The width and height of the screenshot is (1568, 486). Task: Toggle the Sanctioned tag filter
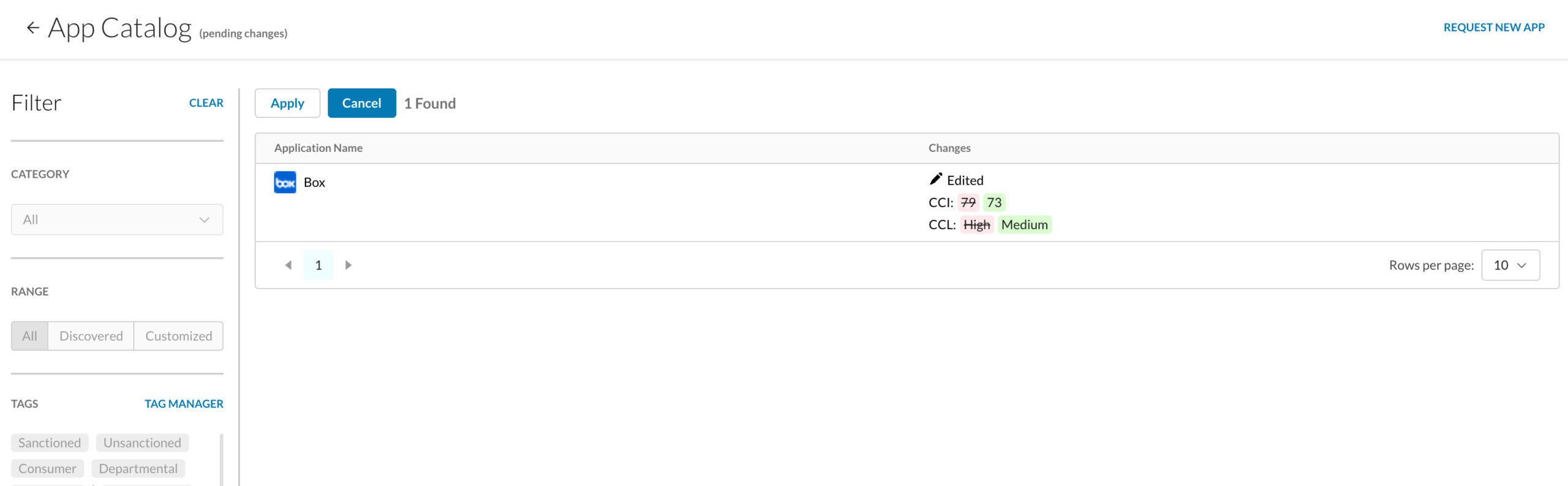click(50, 442)
